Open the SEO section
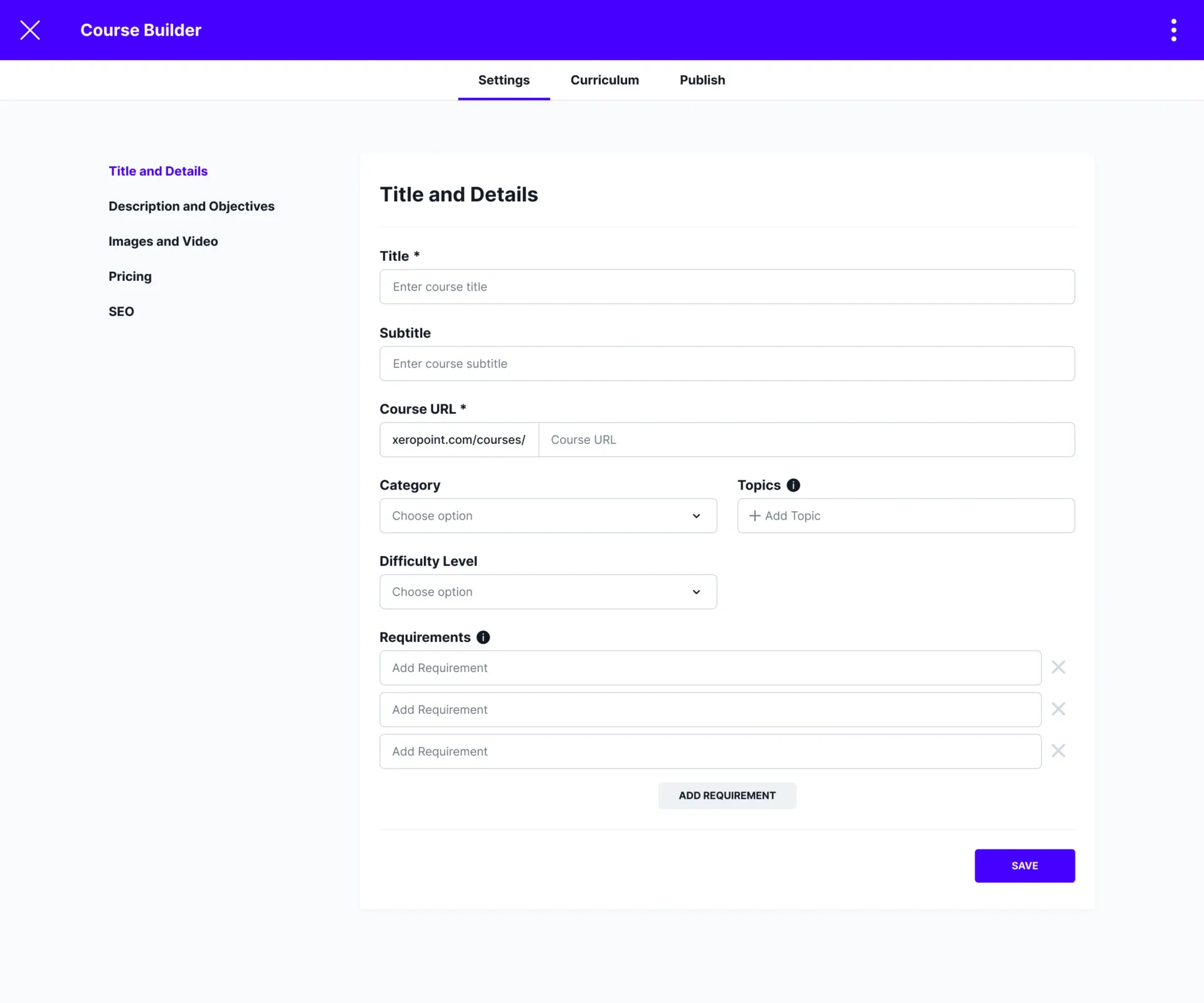Screen dimensions: 1204x1003 pos(121,312)
